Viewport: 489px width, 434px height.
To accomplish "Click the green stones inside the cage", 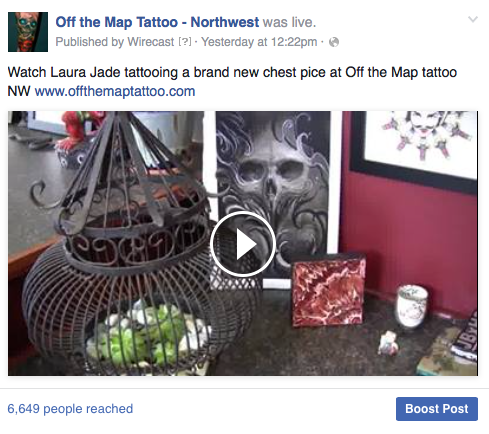I will click(x=147, y=337).
